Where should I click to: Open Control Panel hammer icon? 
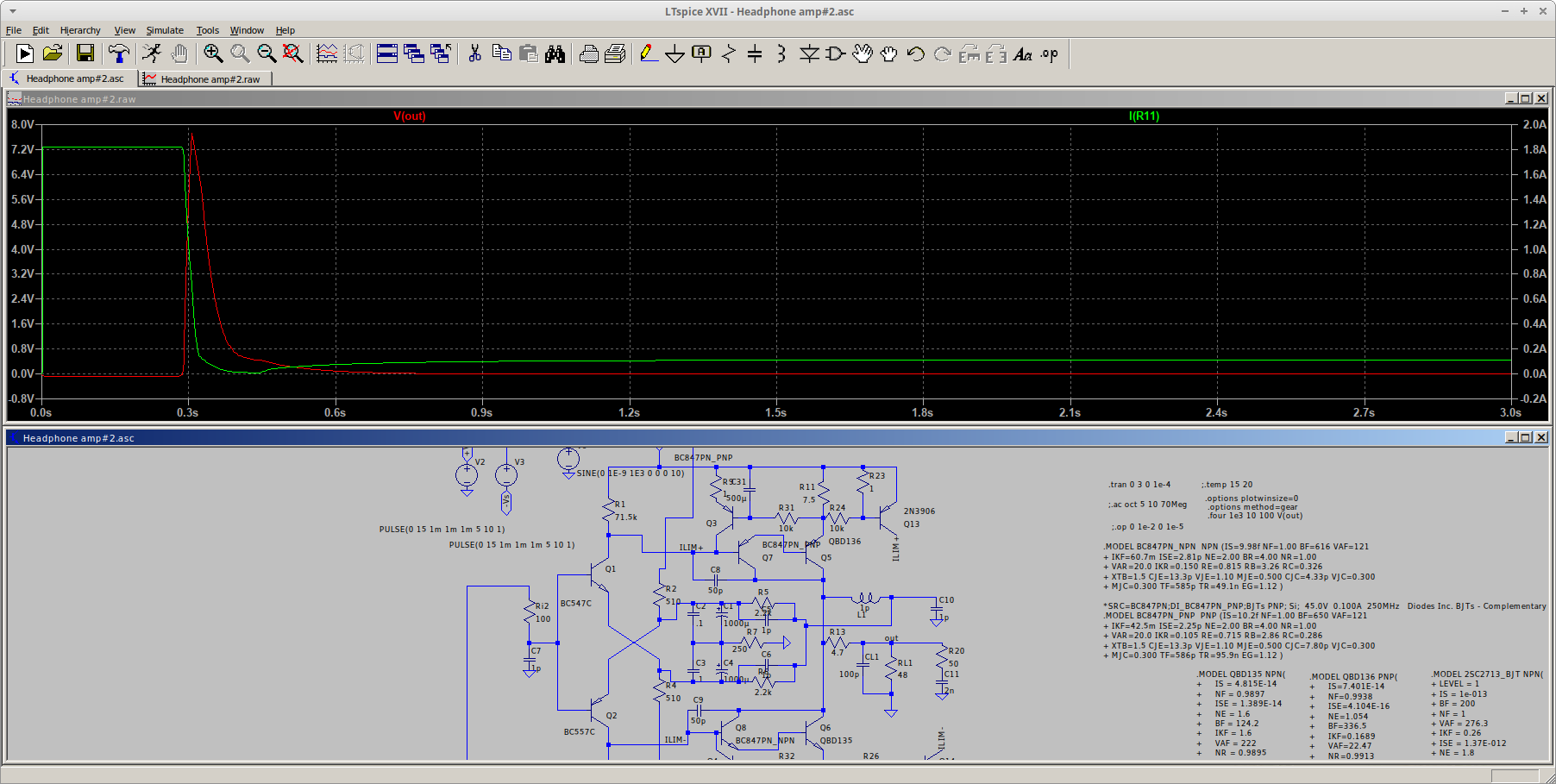(x=119, y=53)
